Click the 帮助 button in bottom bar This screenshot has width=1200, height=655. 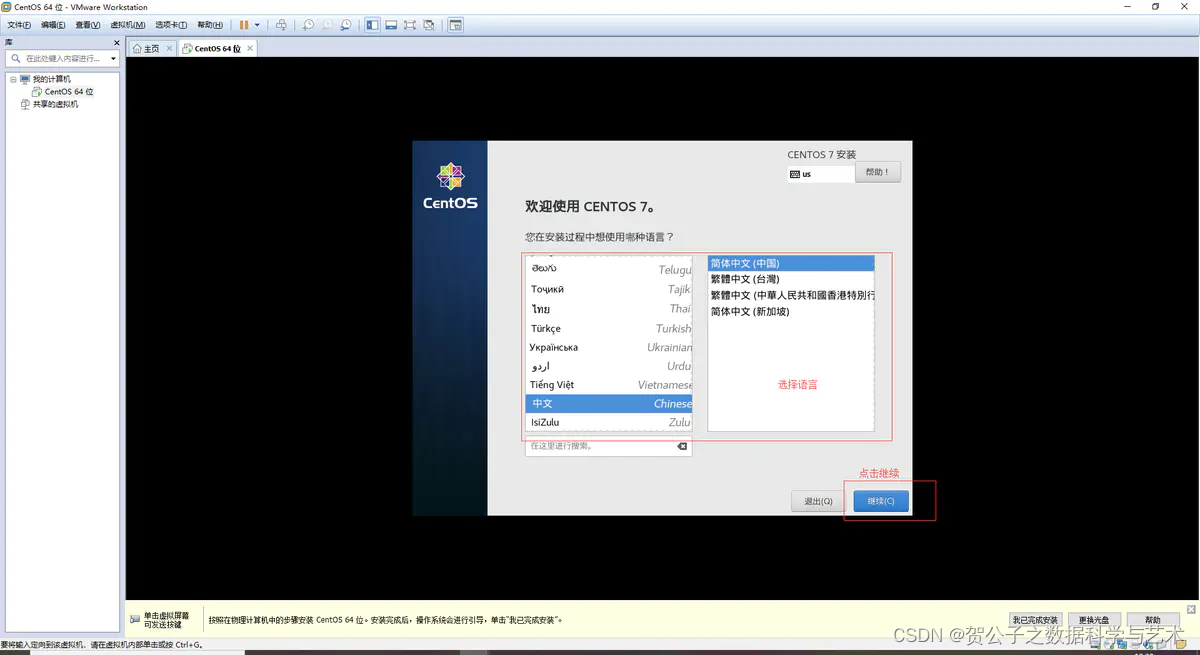click(x=1153, y=620)
